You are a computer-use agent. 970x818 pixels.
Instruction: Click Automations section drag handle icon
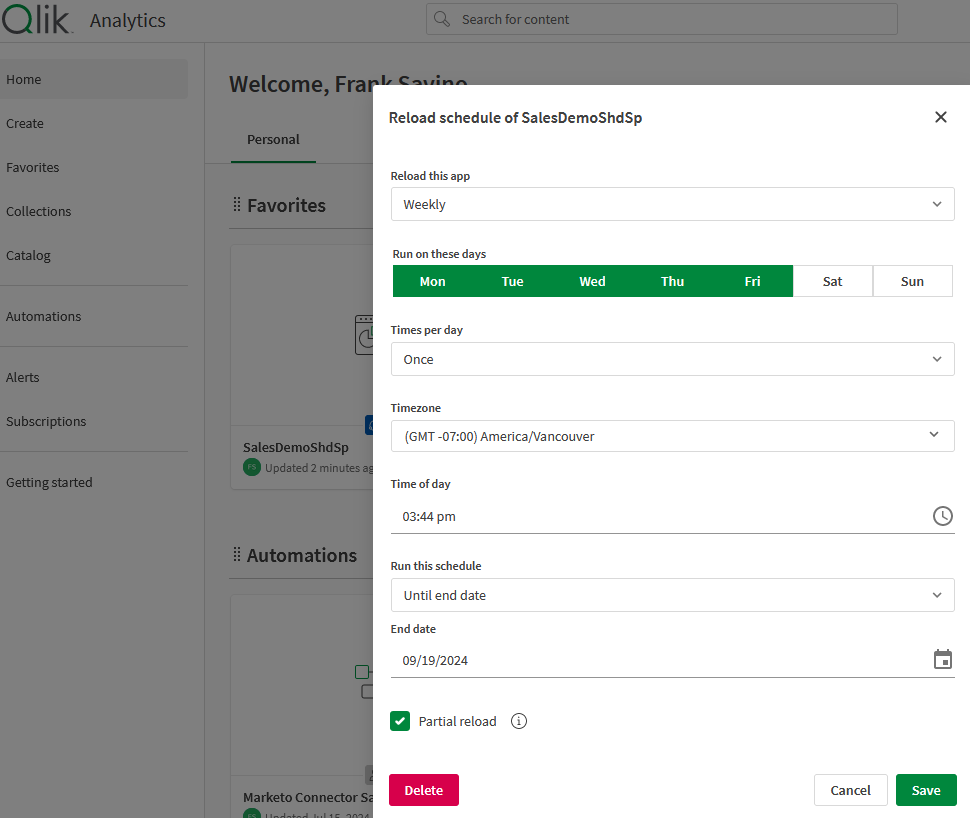coord(237,554)
